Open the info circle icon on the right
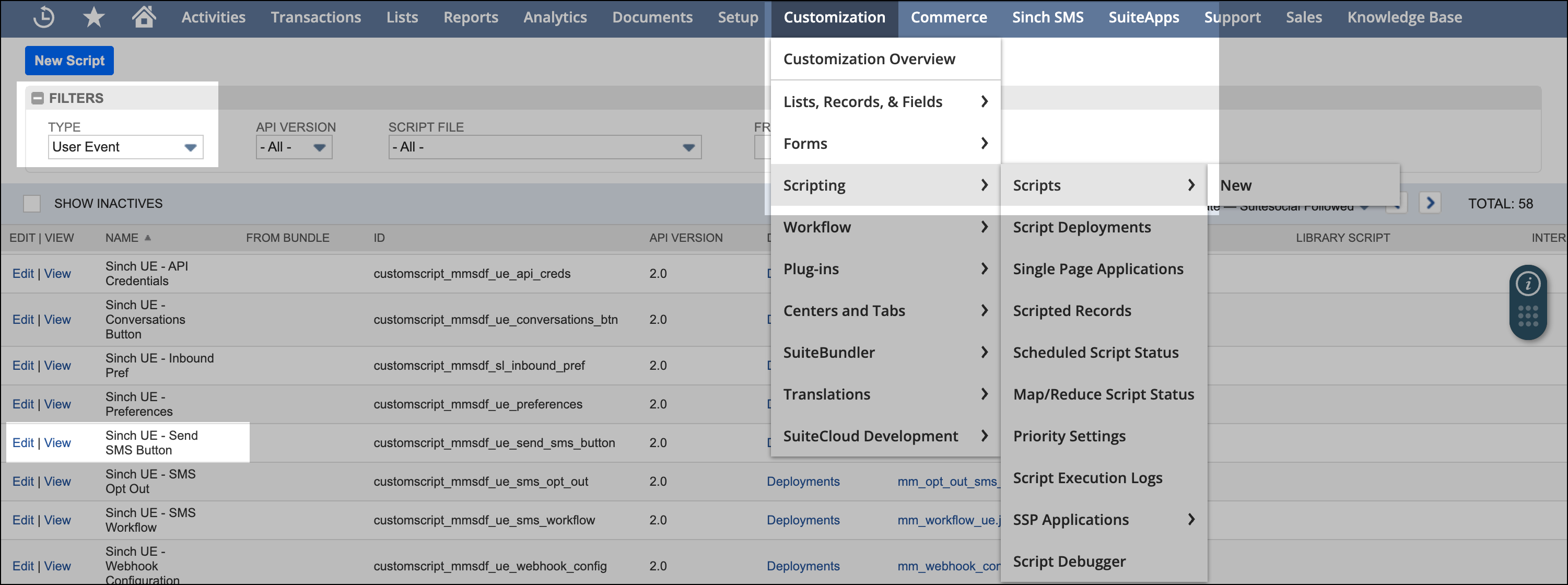1568x585 pixels. (1527, 283)
